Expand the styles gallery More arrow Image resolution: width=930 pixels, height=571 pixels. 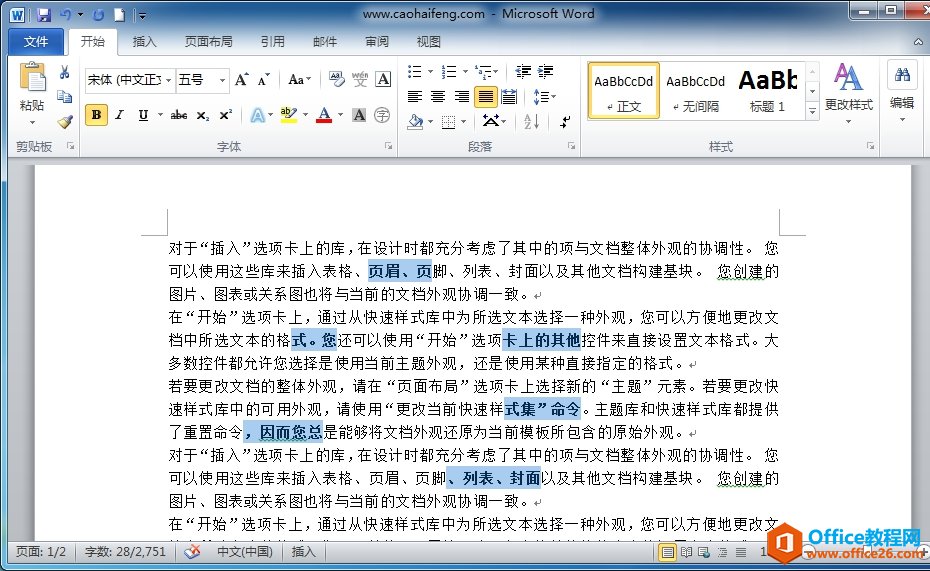coord(813,110)
